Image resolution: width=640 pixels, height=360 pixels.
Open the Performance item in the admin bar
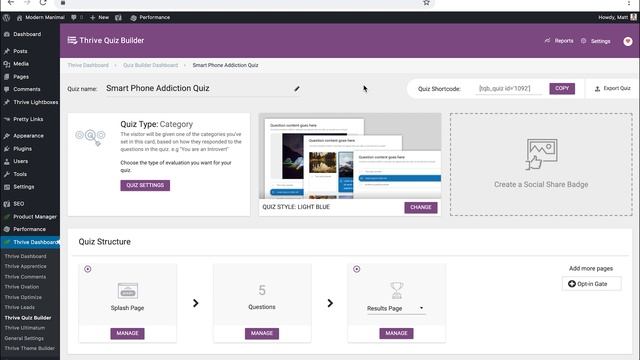click(x=150, y=18)
